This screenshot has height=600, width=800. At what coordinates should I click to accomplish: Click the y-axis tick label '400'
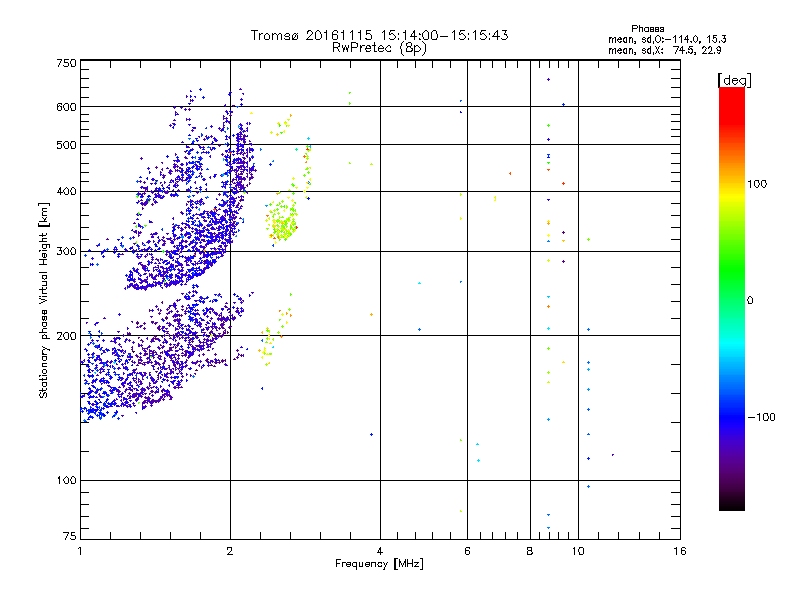pos(67,192)
